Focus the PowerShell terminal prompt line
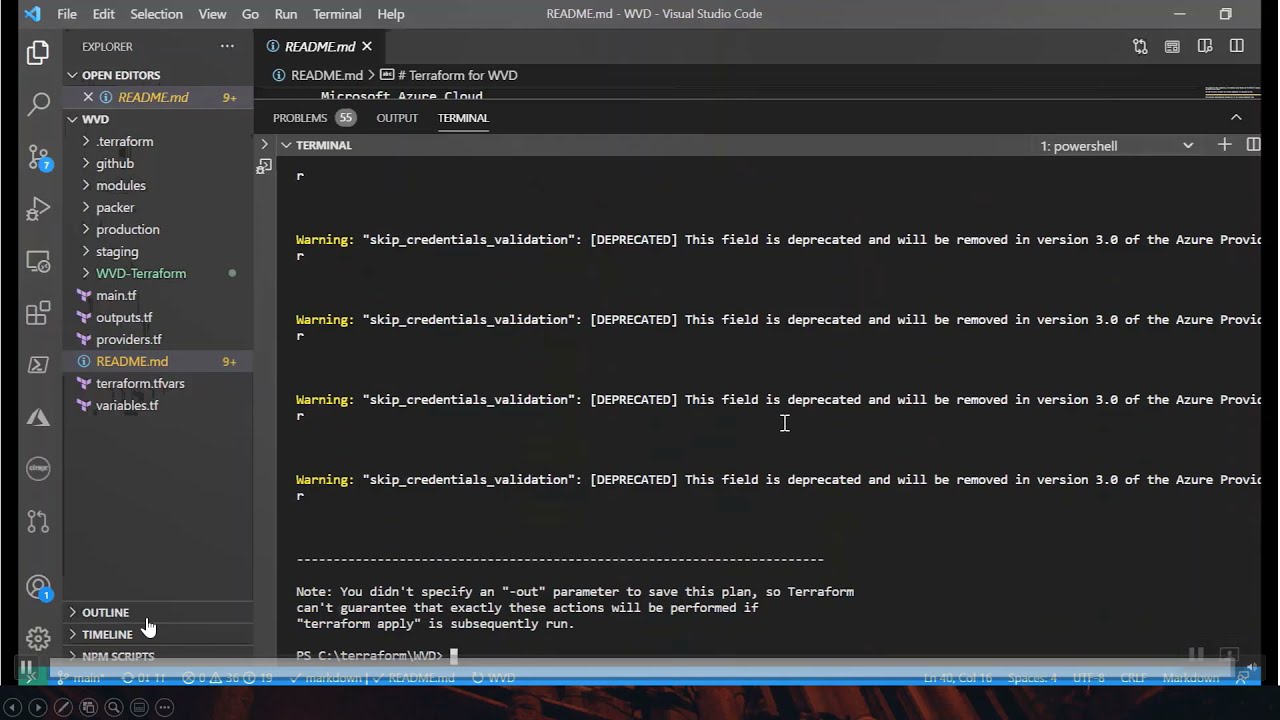Viewport: 1280px width, 720px height. point(376,656)
